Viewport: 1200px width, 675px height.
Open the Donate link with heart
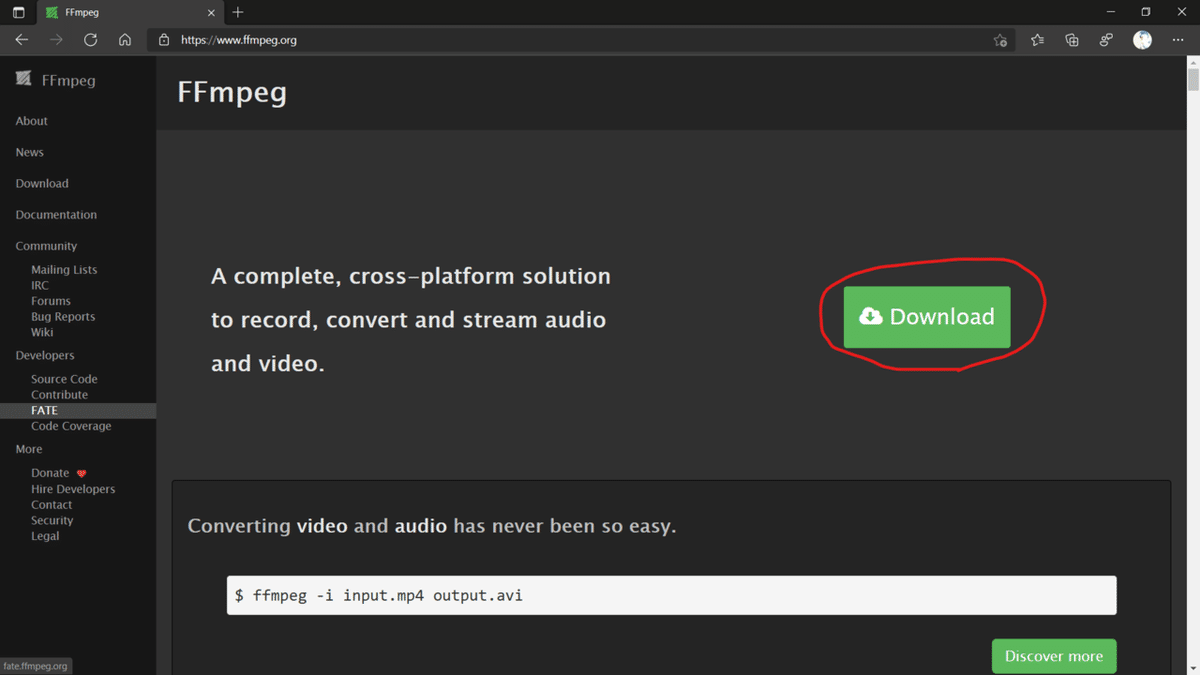pyautogui.click(x=58, y=473)
